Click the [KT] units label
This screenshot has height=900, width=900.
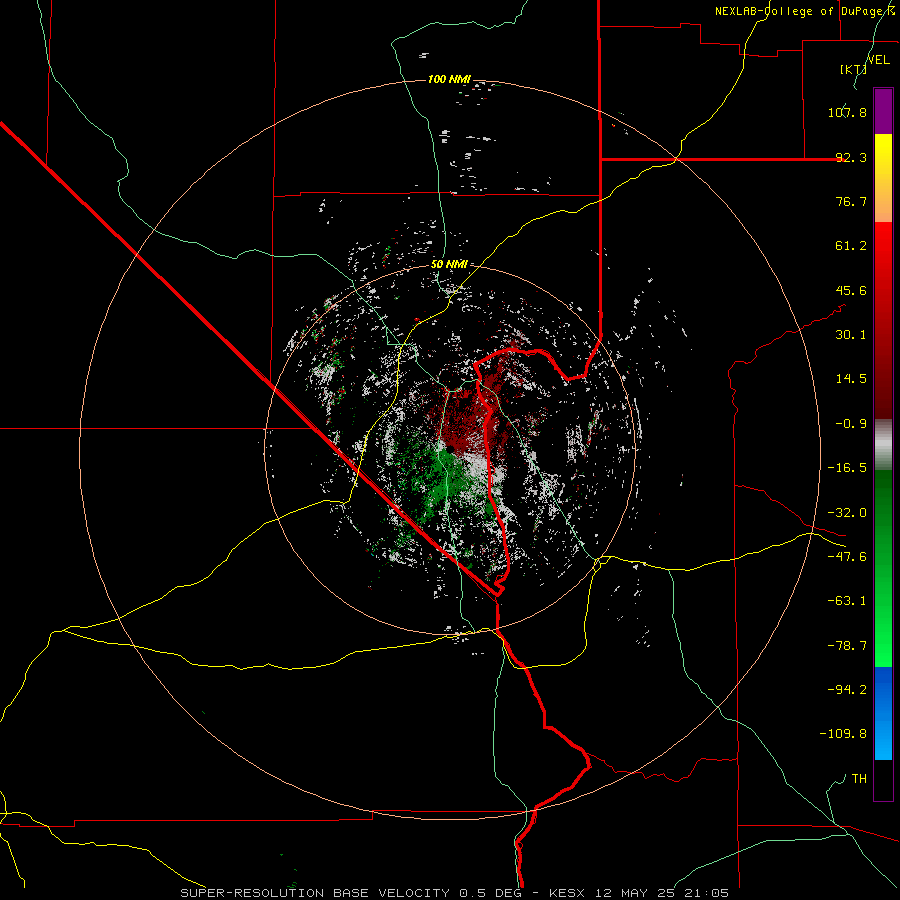pos(853,69)
